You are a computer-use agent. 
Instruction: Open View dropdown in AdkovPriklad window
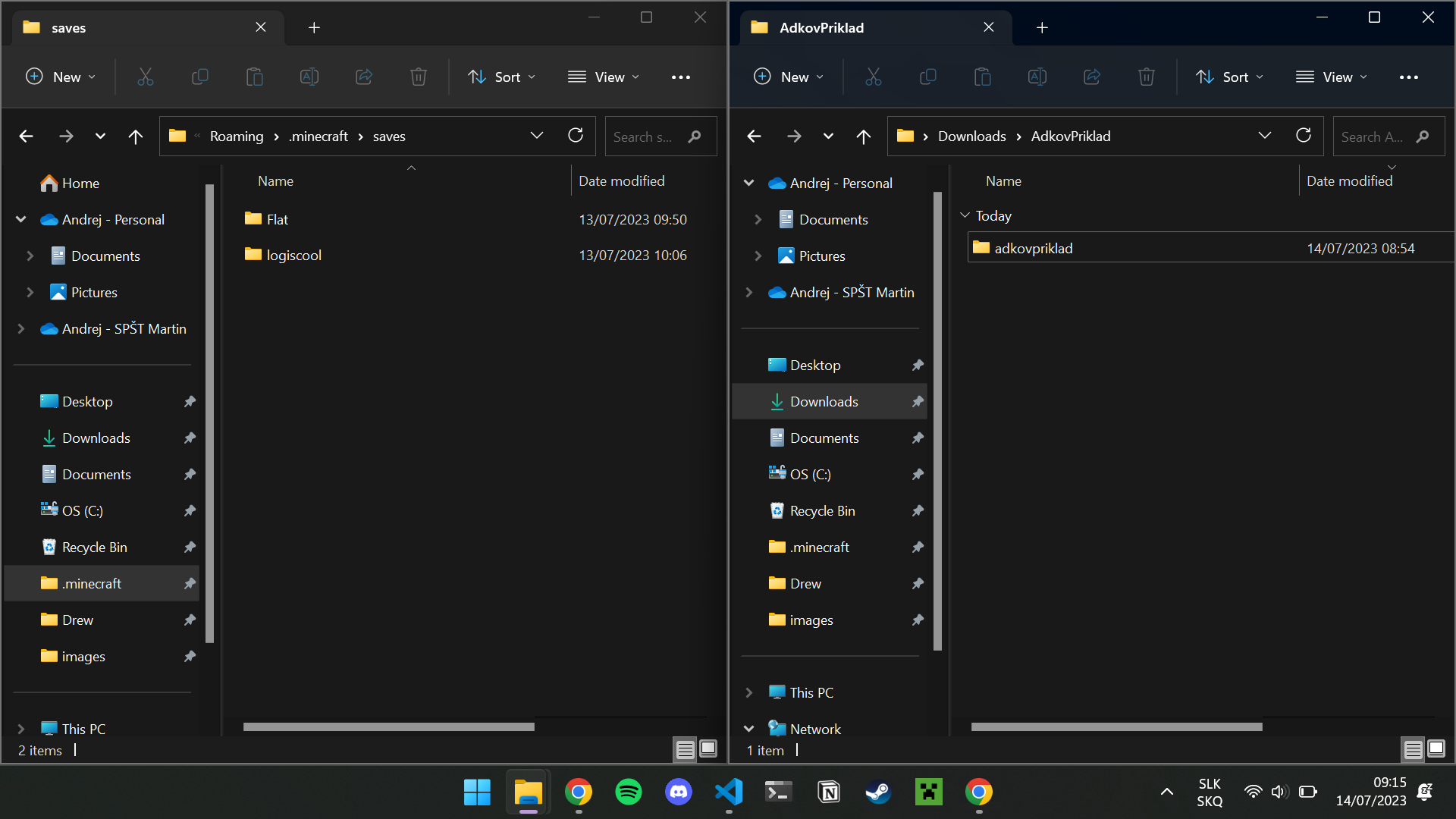pyautogui.click(x=1332, y=77)
